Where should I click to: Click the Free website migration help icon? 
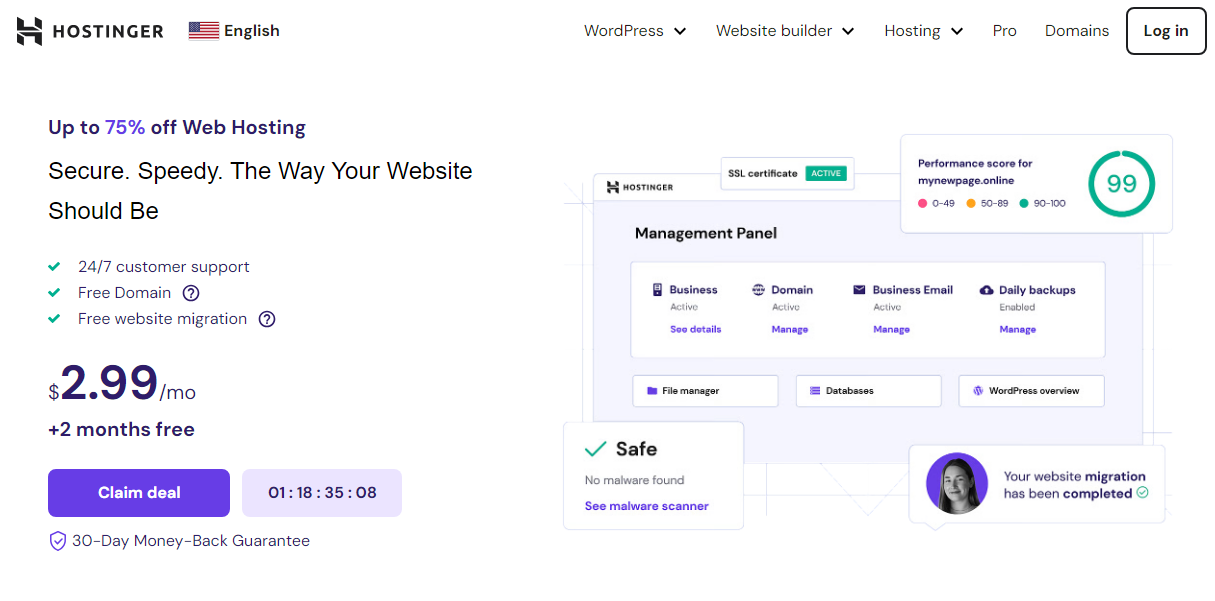(x=267, y=319)
